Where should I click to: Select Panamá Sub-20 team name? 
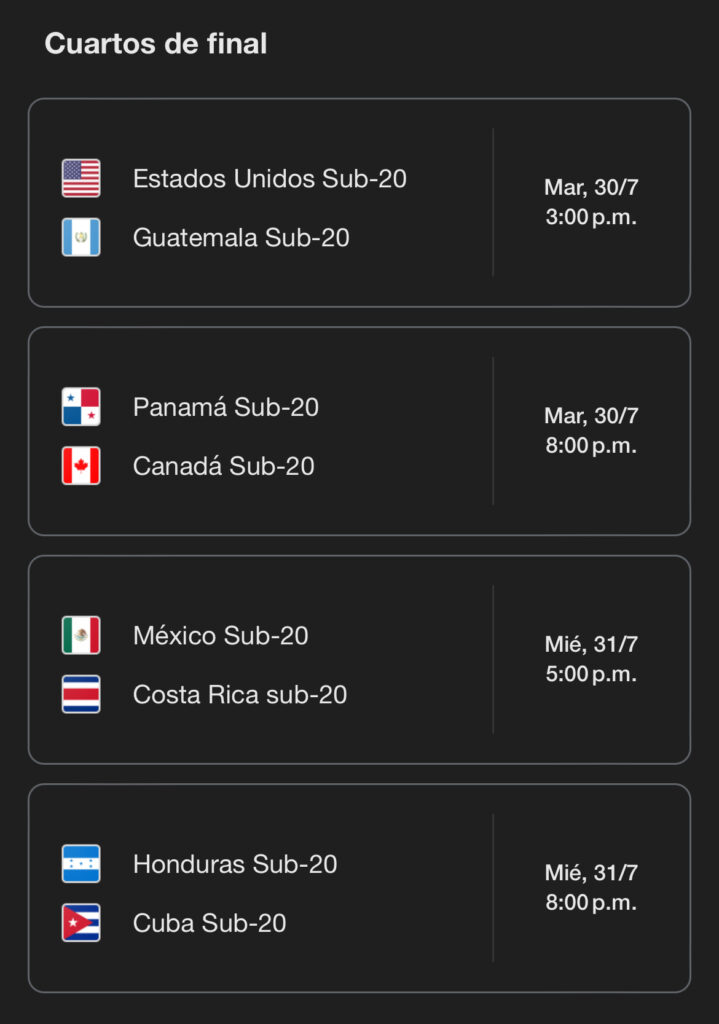pyautogui.click(x=226, y=407)
